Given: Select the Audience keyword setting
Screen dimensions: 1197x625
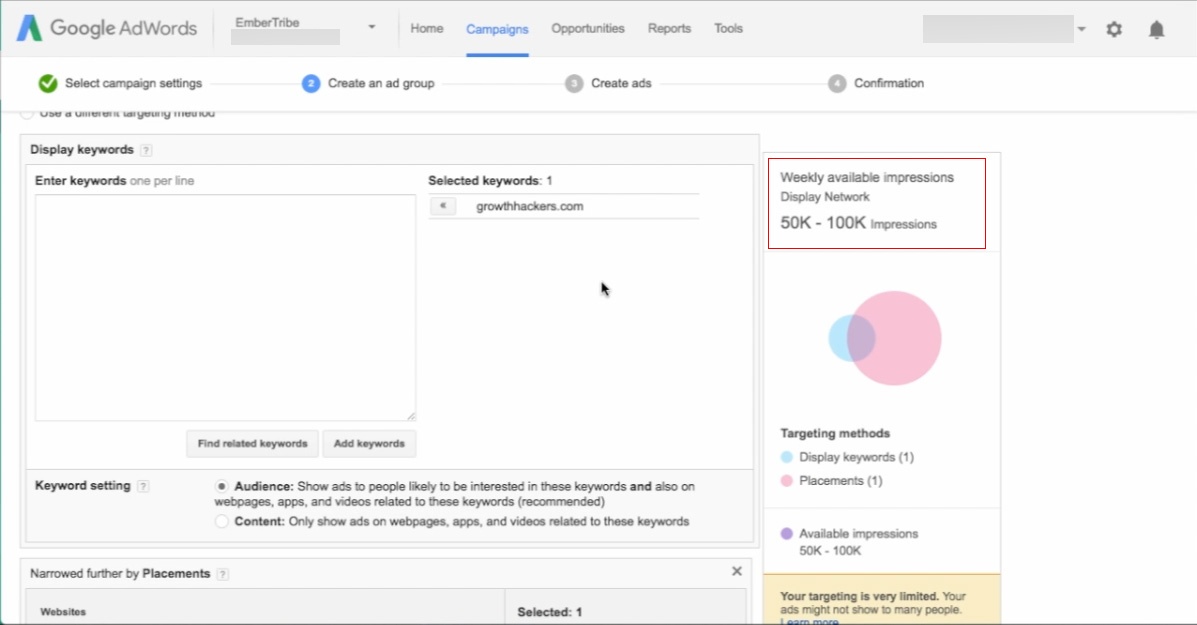Looking at the screenshot, I should 221,486.
